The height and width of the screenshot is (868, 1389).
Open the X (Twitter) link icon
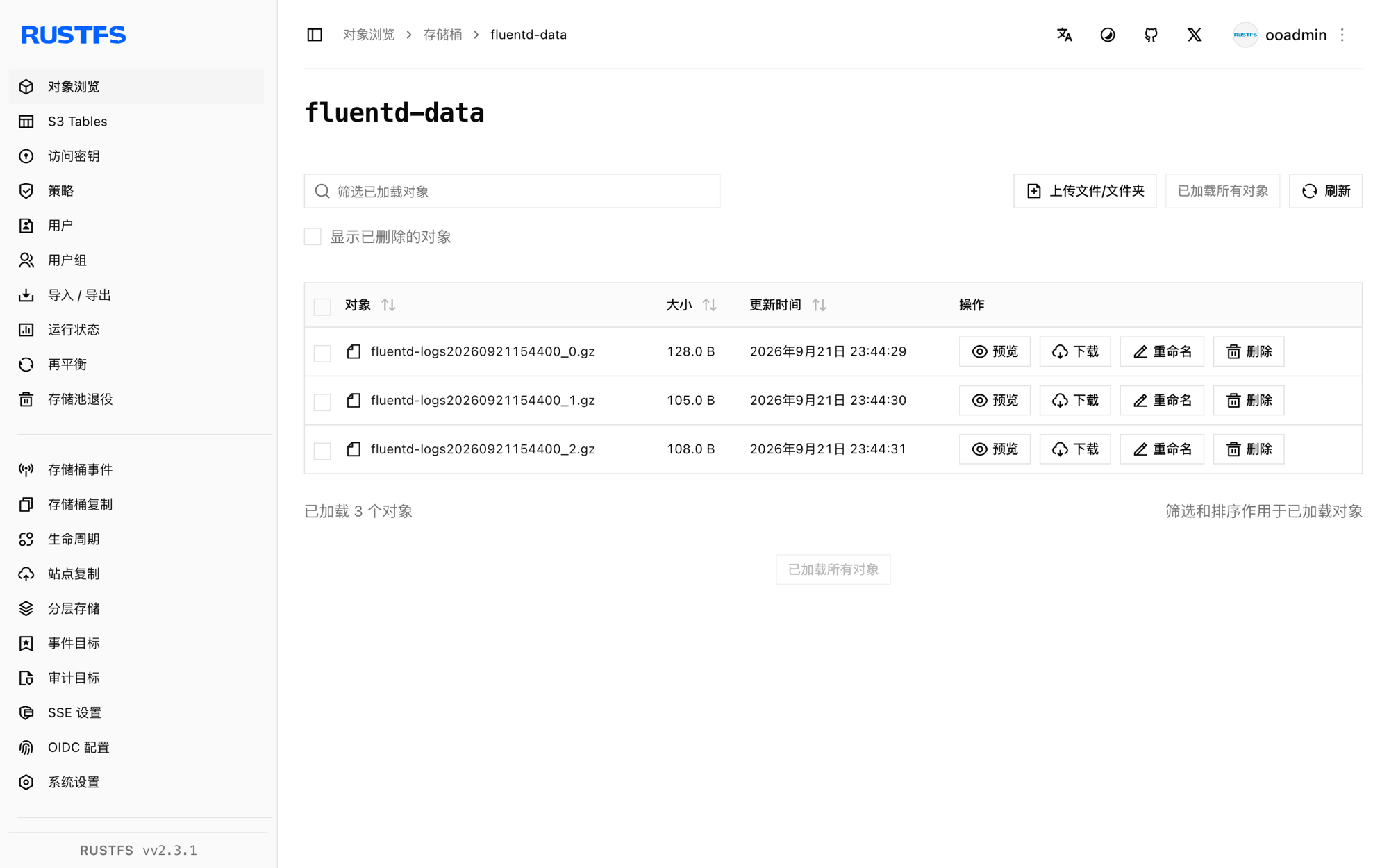point(1195,35)
